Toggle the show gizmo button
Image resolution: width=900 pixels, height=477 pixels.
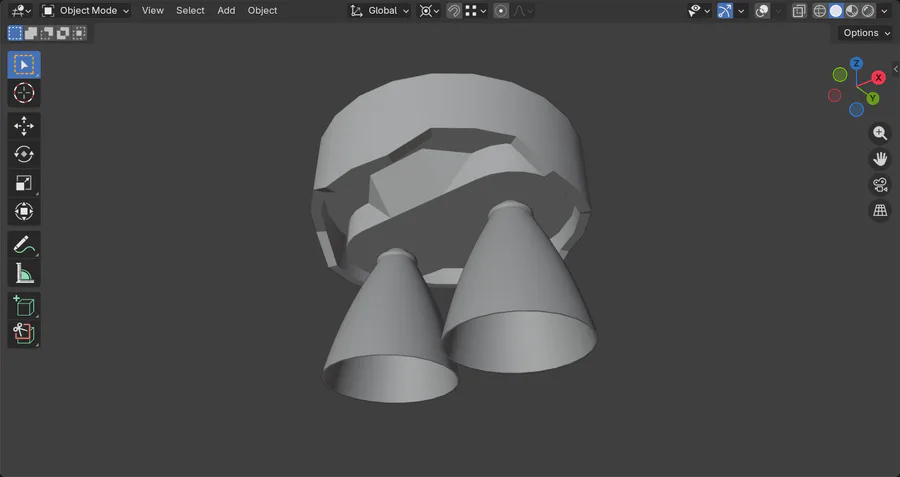[725, 10]
